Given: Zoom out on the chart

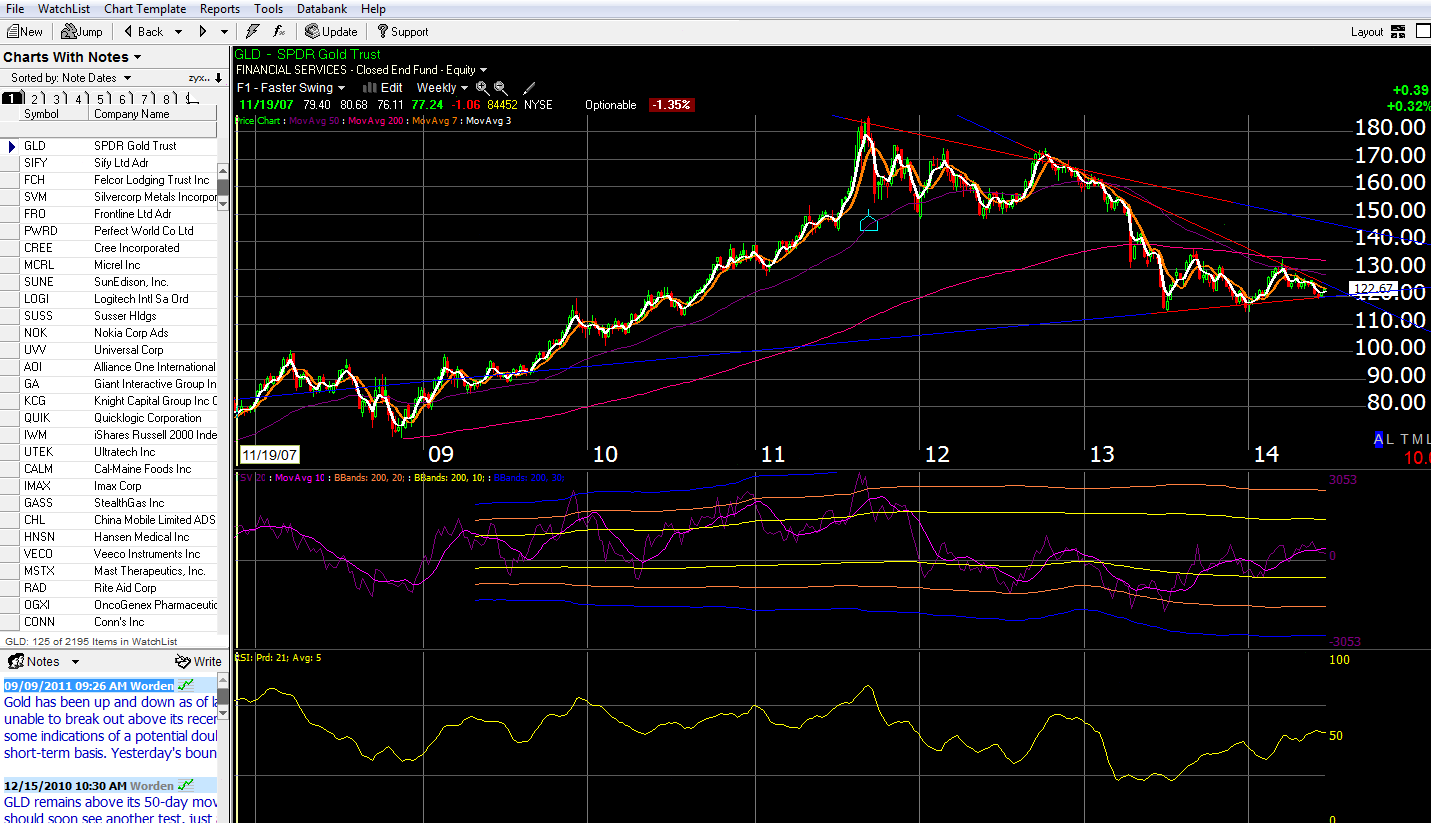Looking at the screenshot, I should coord(501,88).
